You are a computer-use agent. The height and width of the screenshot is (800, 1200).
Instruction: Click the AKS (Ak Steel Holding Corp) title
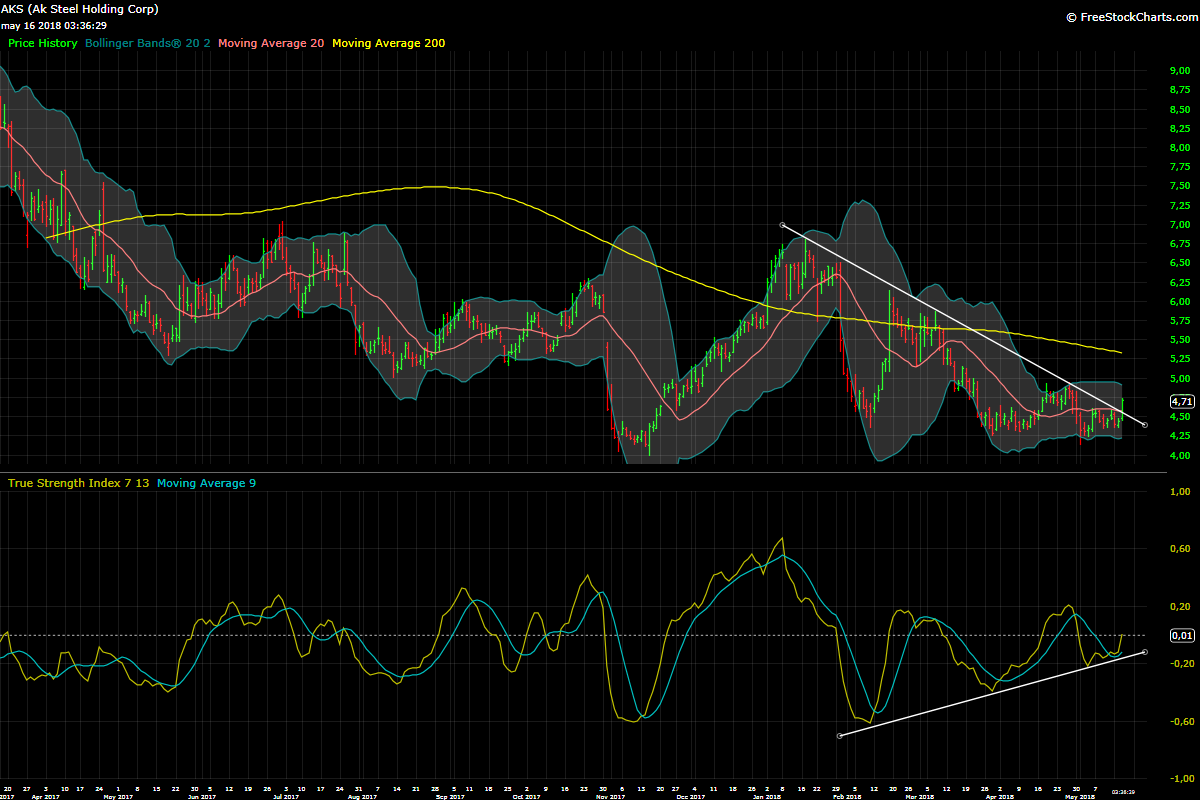coord(80,9)
